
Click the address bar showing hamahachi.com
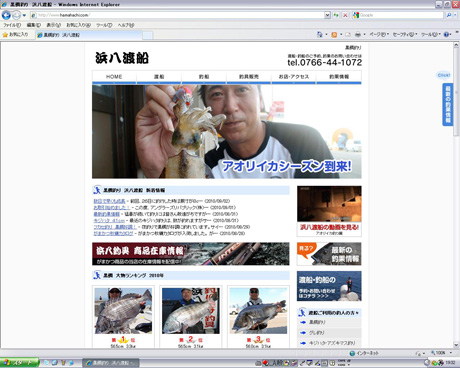177,15
